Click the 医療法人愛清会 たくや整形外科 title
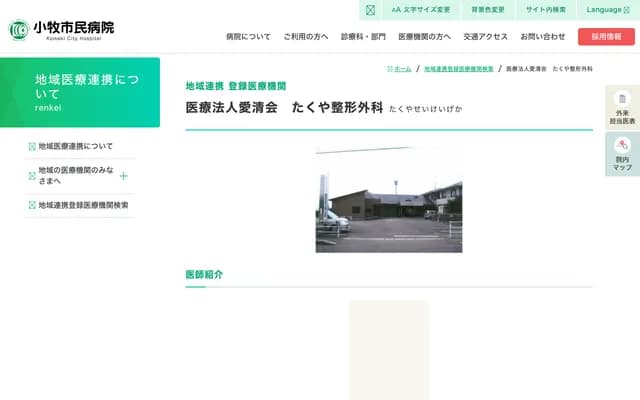Screen dimensions: 640x400 (284, 108)
